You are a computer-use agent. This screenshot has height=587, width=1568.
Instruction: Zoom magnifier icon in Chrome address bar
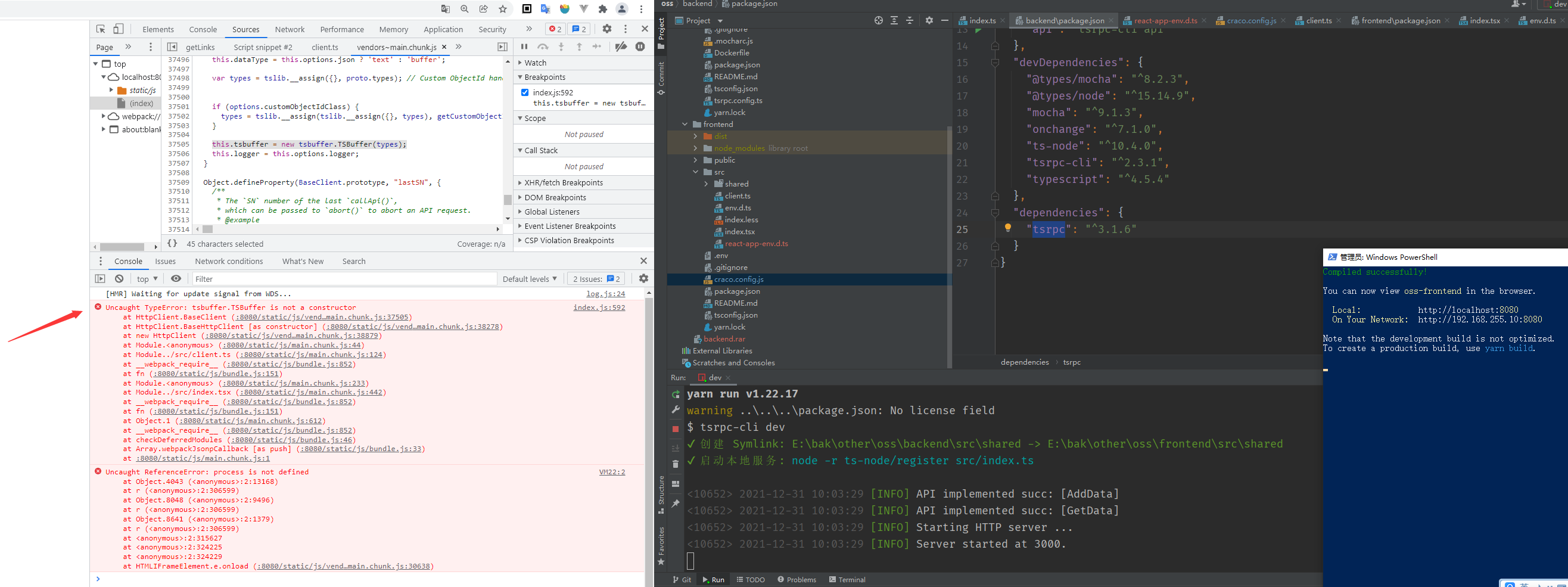[x=465, y=9]
